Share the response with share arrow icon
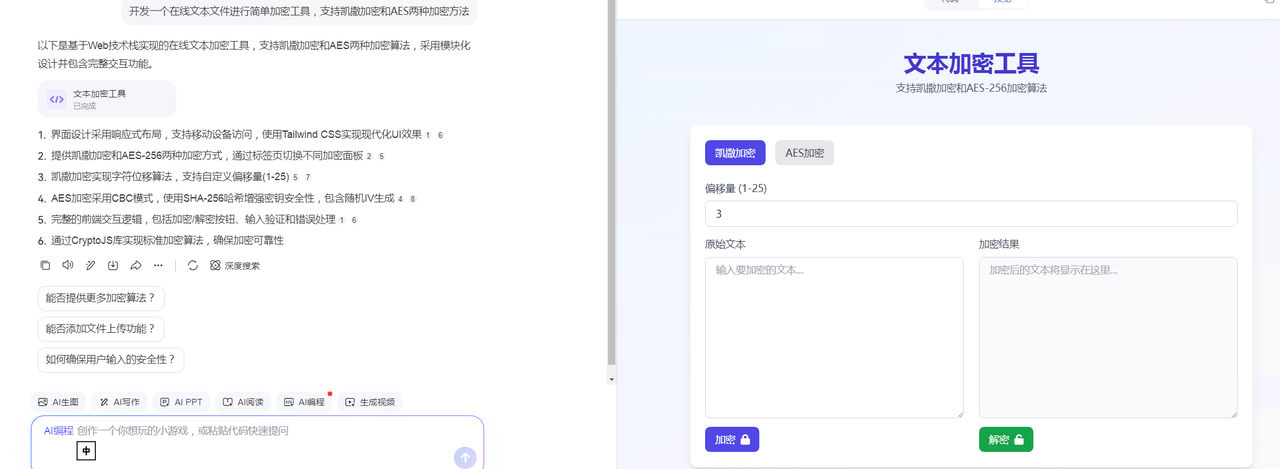The width and height of the screenshot is (1280, 469). pos(136,265)
